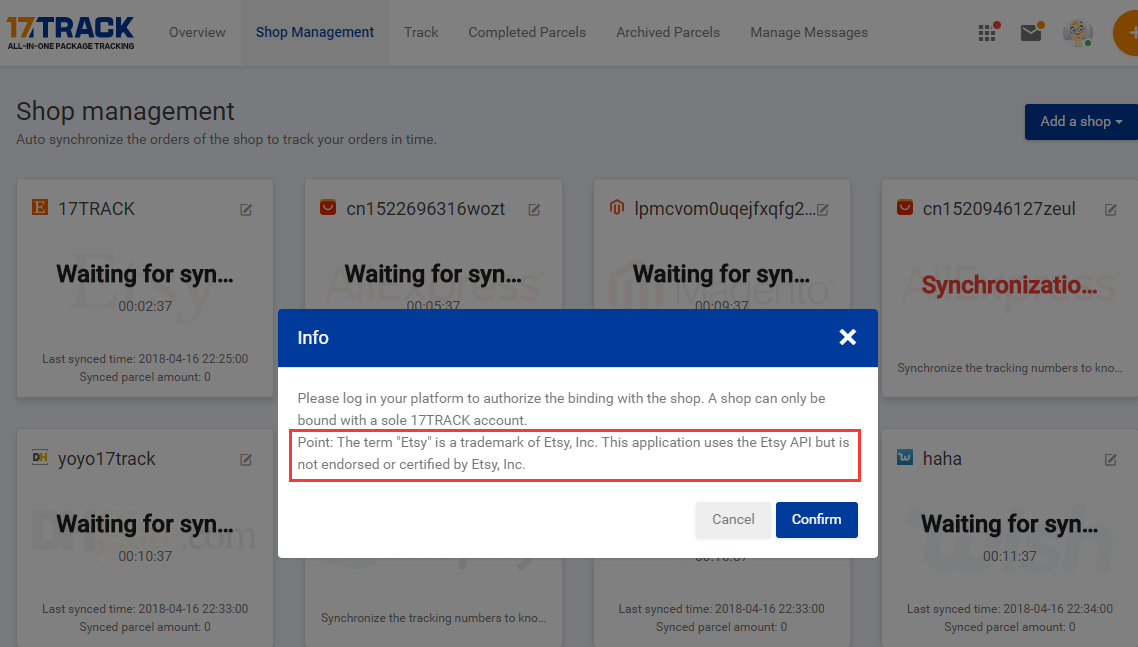Confirm the Info dialog

point(816,520)
